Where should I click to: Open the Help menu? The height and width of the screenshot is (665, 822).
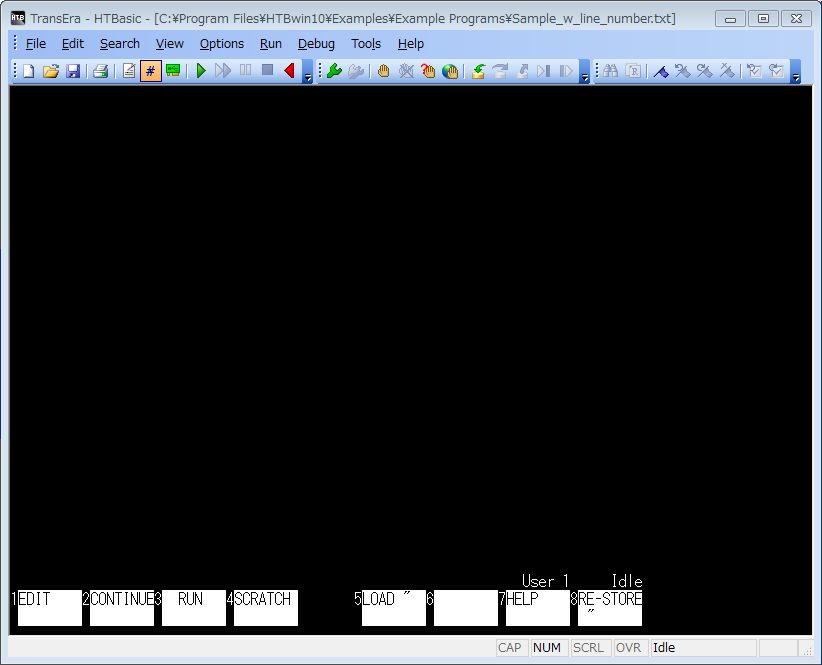tap(410, 43)
